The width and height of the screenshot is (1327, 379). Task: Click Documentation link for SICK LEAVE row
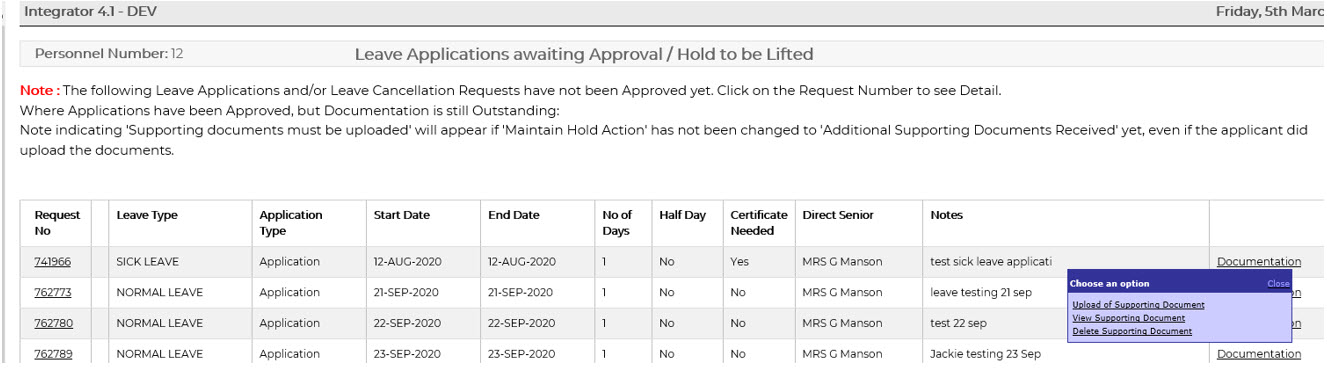(1259, 262)
